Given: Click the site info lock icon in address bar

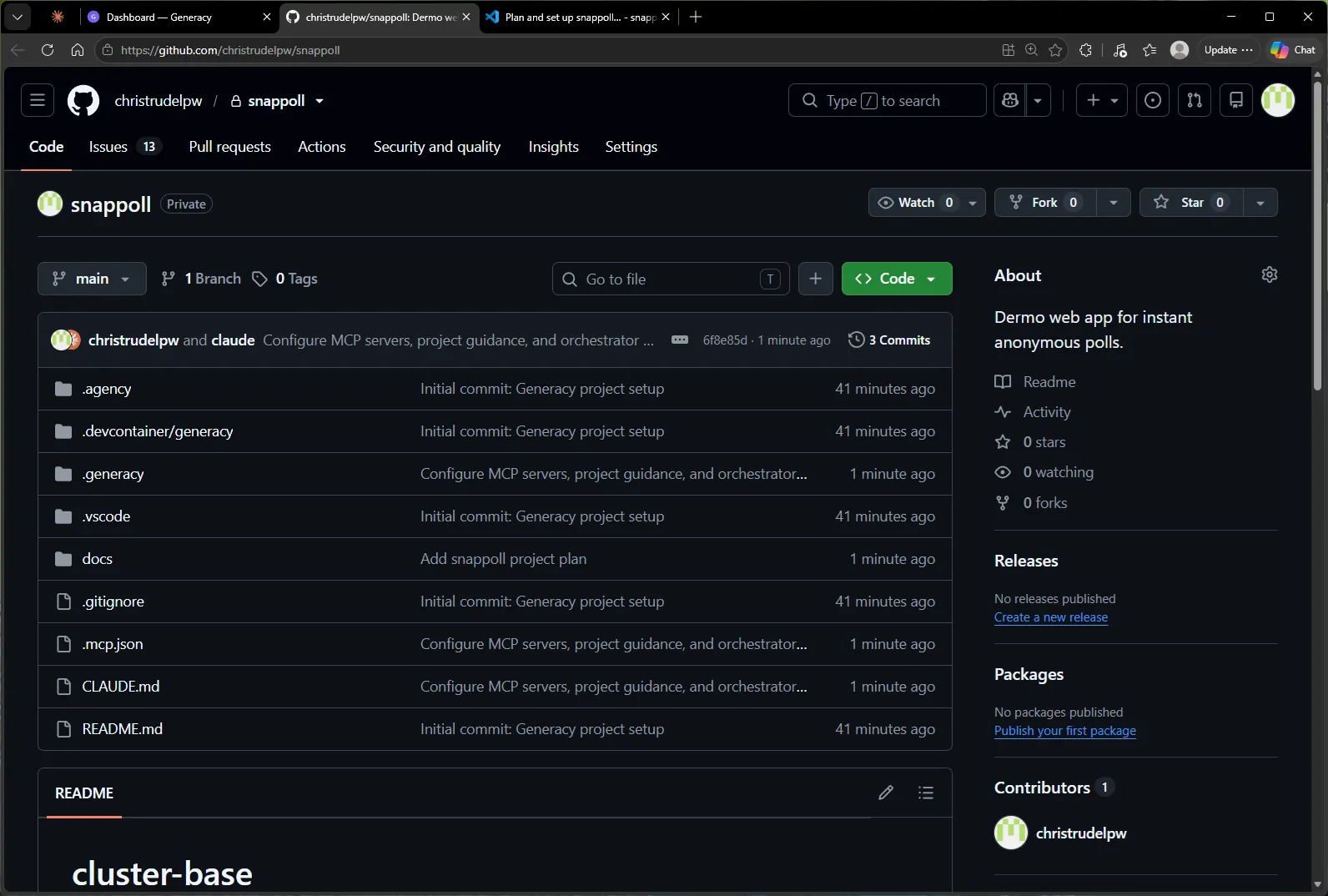Looking at the screenshot, I should [x=107, y=50].
